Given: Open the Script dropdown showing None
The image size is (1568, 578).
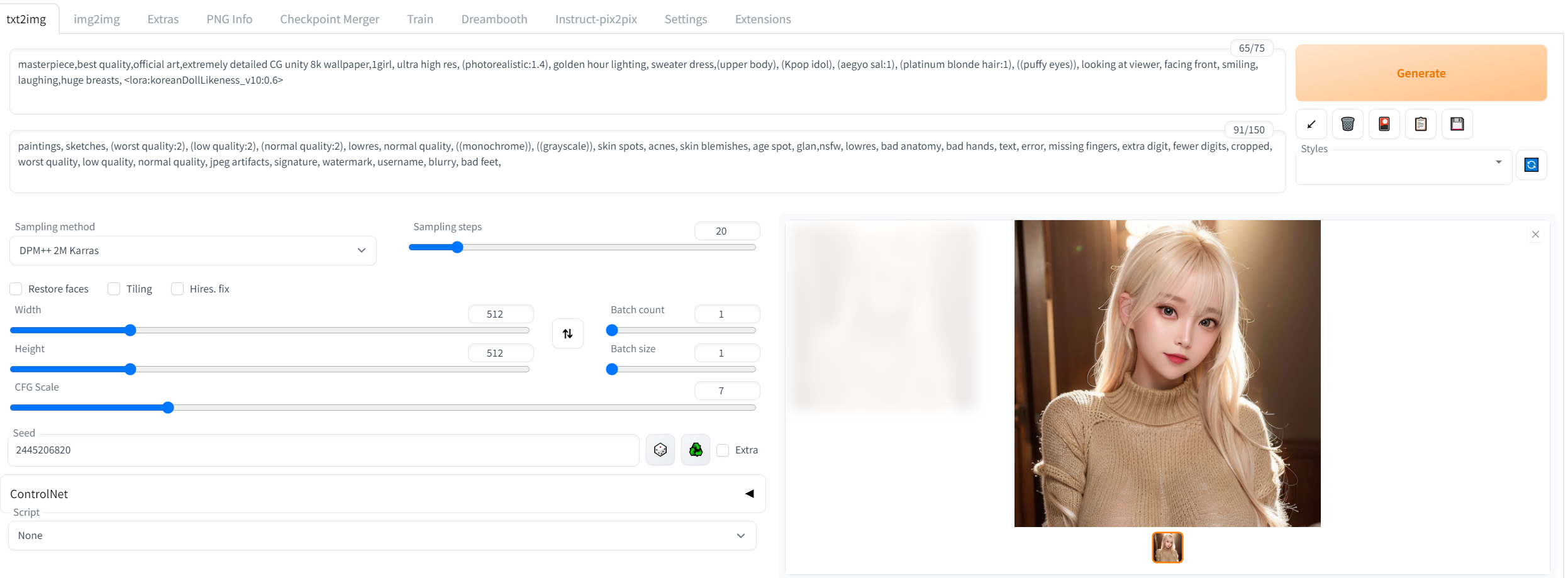Looking at the screenshot, I should 382,535.
